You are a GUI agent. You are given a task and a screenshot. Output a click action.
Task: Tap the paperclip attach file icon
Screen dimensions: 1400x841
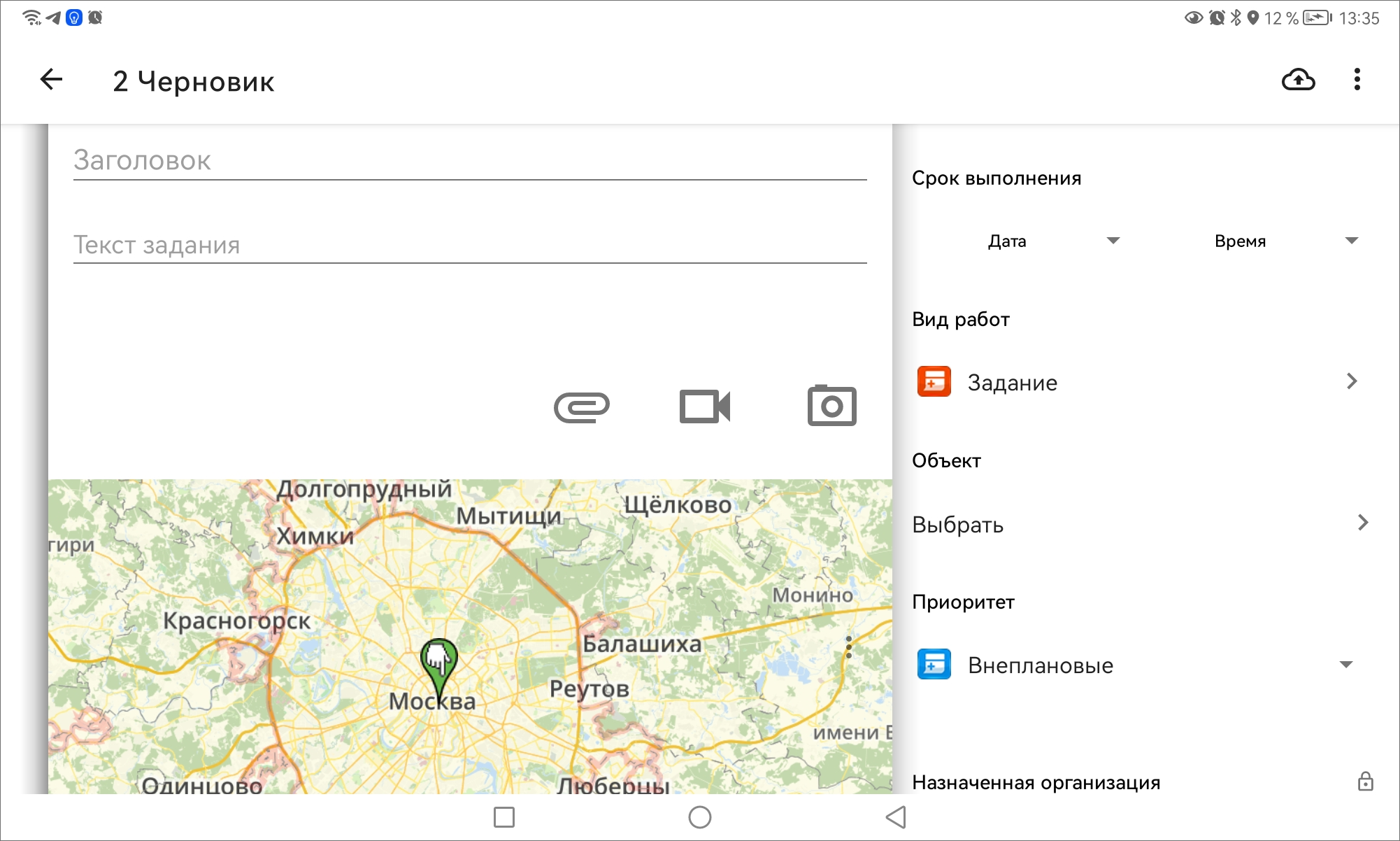[581, 407]
